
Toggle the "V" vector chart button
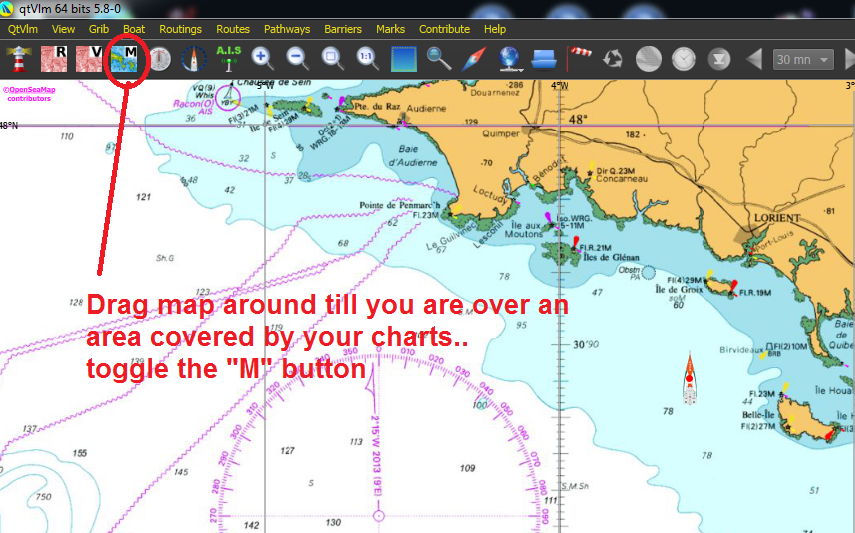click(x=90, y=58)
